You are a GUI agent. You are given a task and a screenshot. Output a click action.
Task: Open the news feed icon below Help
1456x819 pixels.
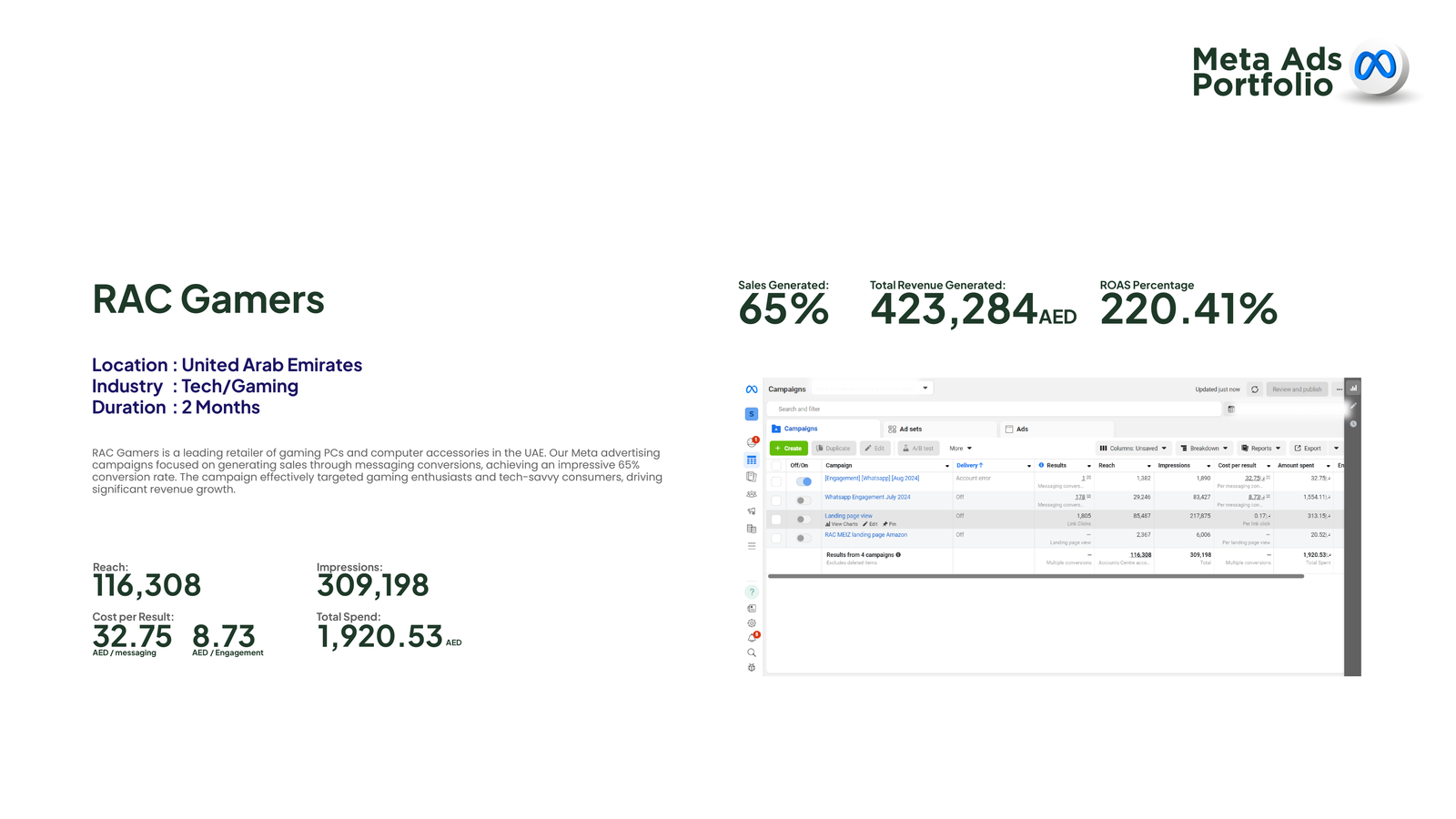752,608
